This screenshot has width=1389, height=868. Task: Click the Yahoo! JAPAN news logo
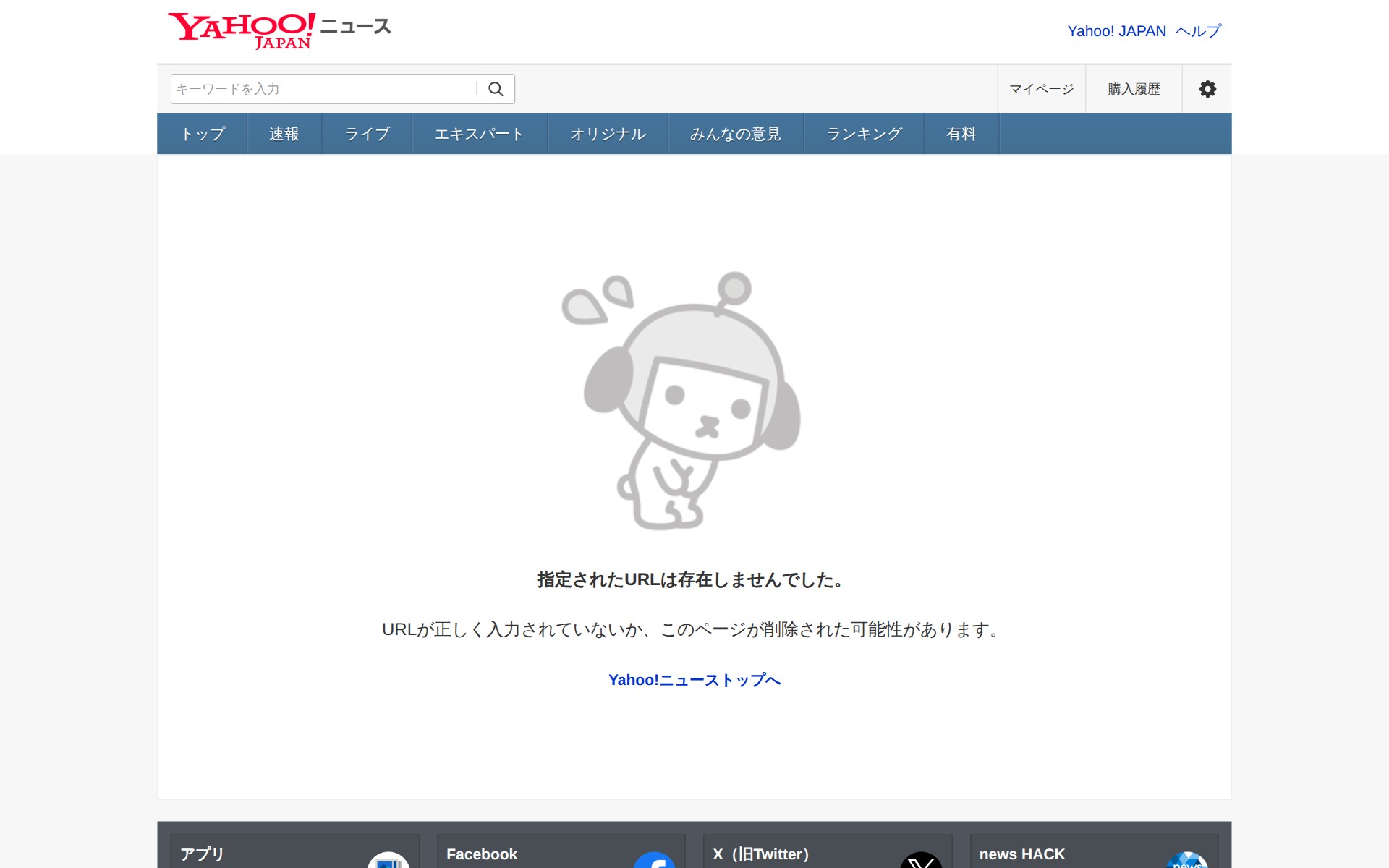279,30
